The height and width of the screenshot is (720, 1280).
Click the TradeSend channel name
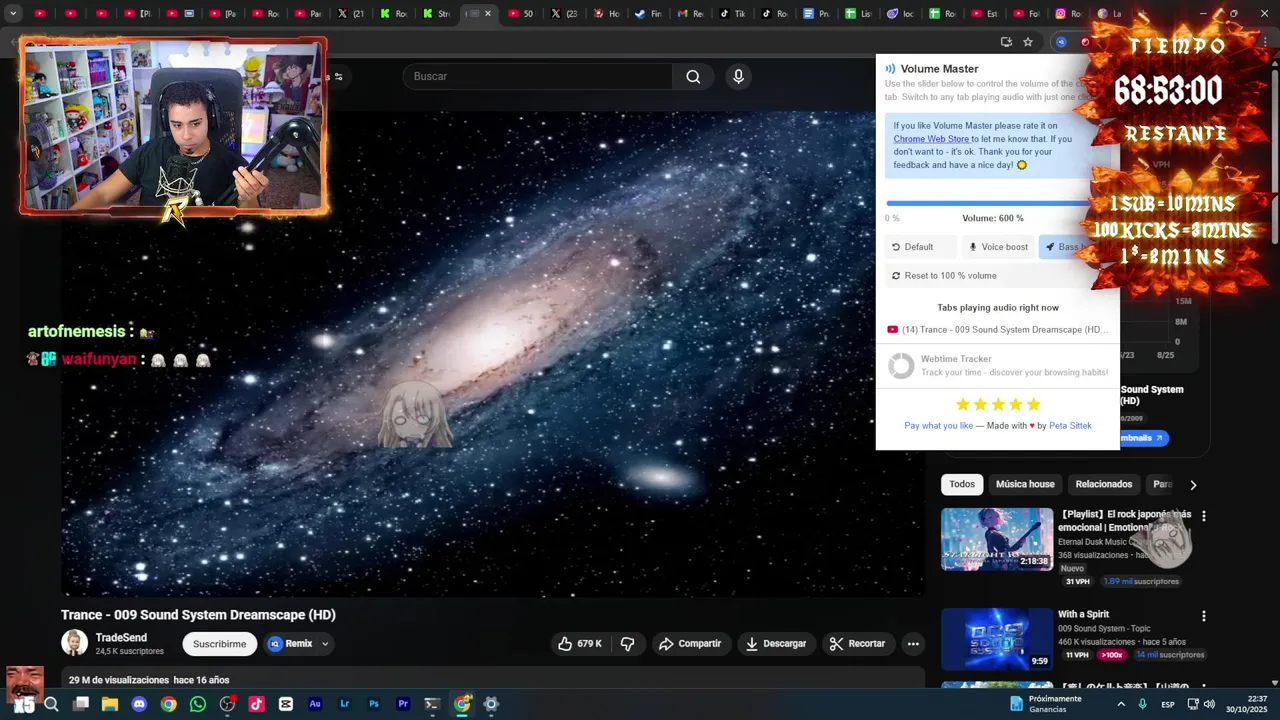coord(121,638)
